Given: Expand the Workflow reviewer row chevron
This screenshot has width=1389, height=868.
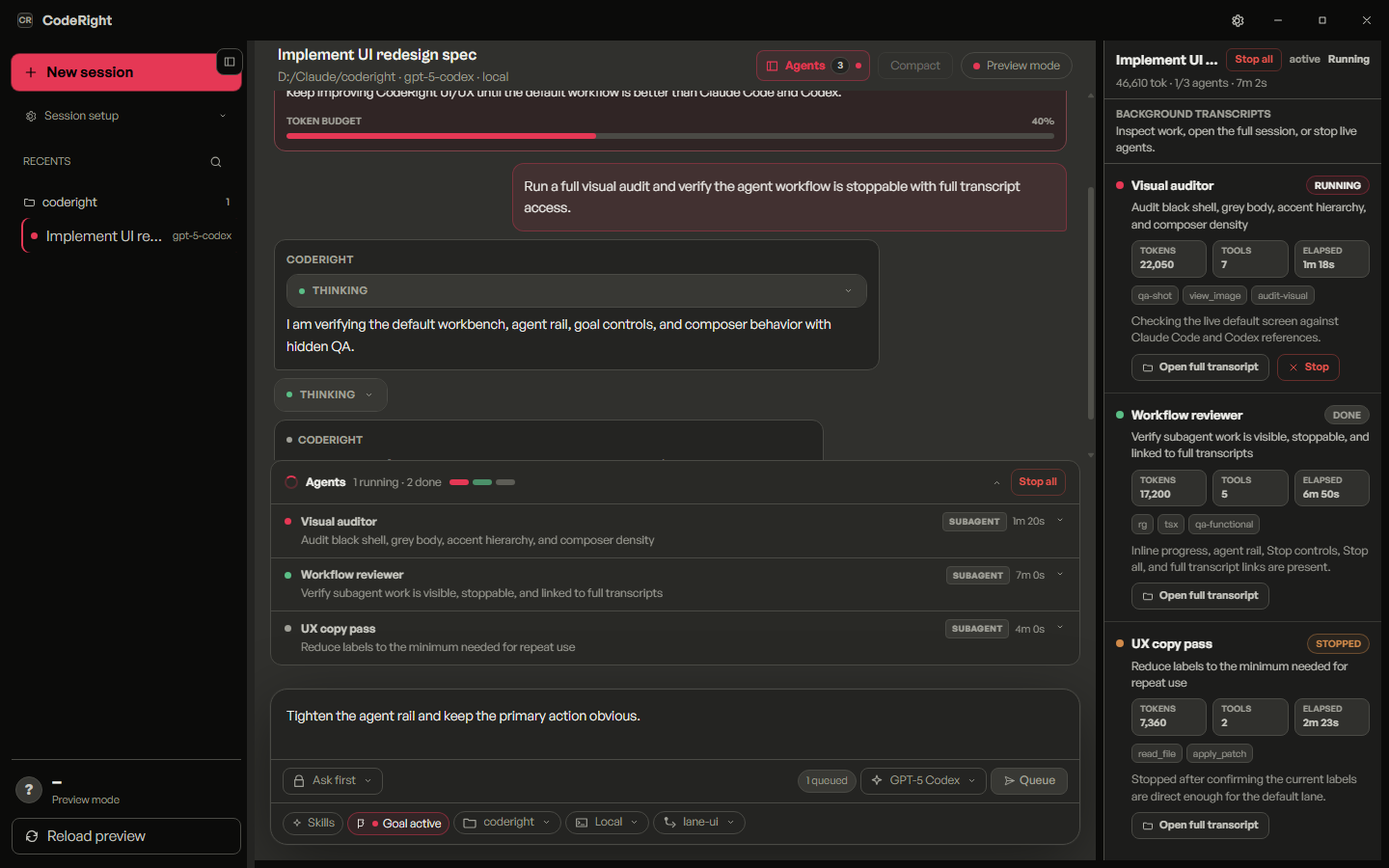Looking at the screenshot, I should point(1060,575).
